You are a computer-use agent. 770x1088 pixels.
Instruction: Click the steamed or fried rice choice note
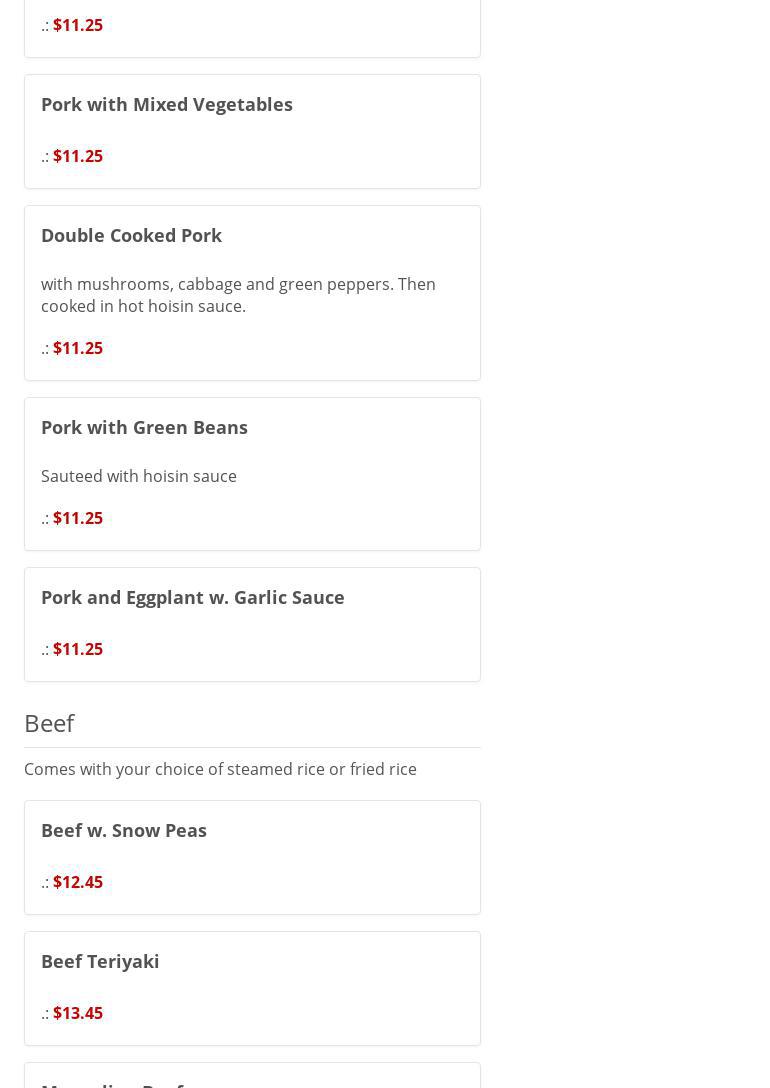click(x=220, y=769)
